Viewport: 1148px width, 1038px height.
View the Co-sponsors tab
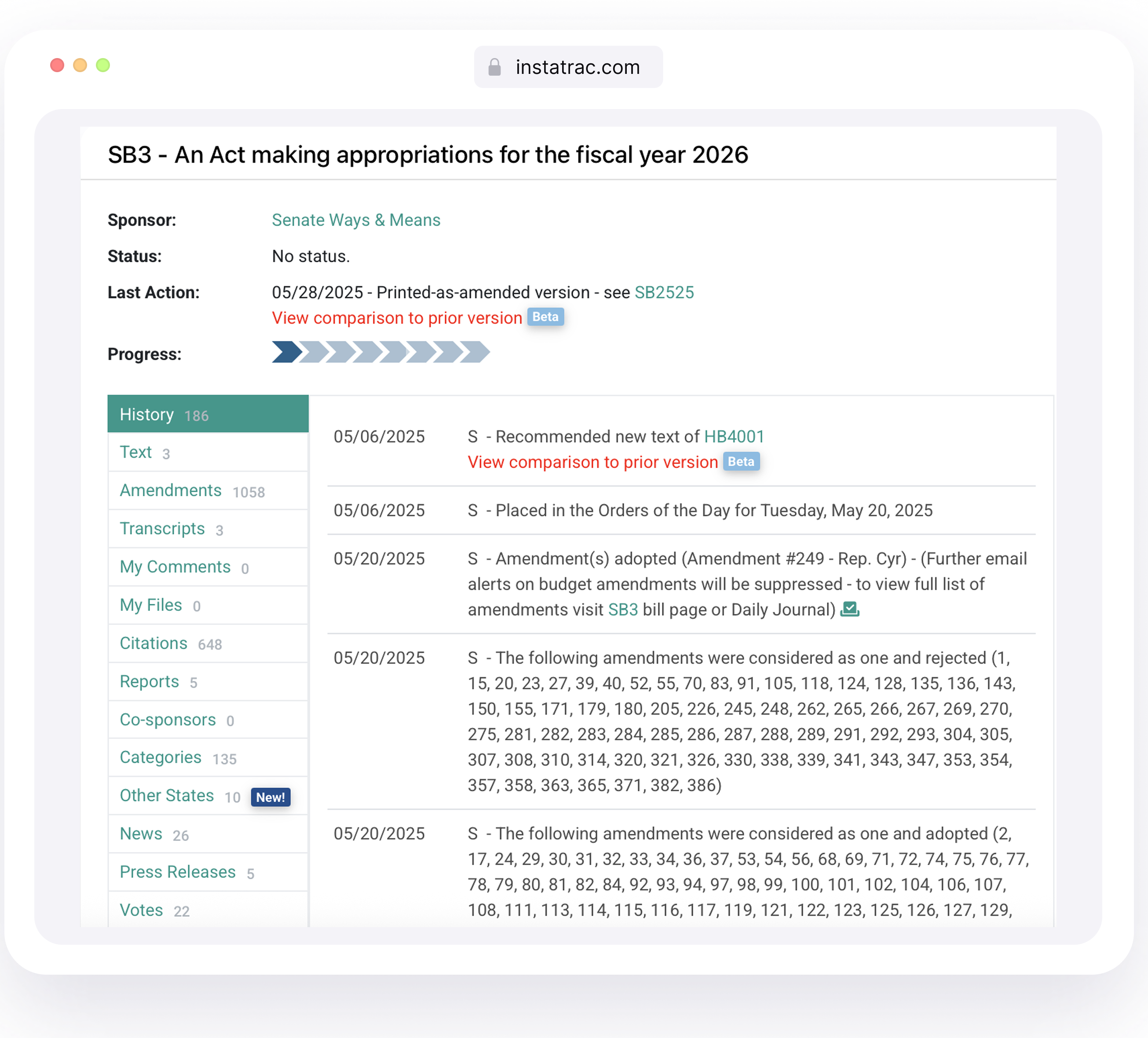pyautogui.click(x=208, y=719)
